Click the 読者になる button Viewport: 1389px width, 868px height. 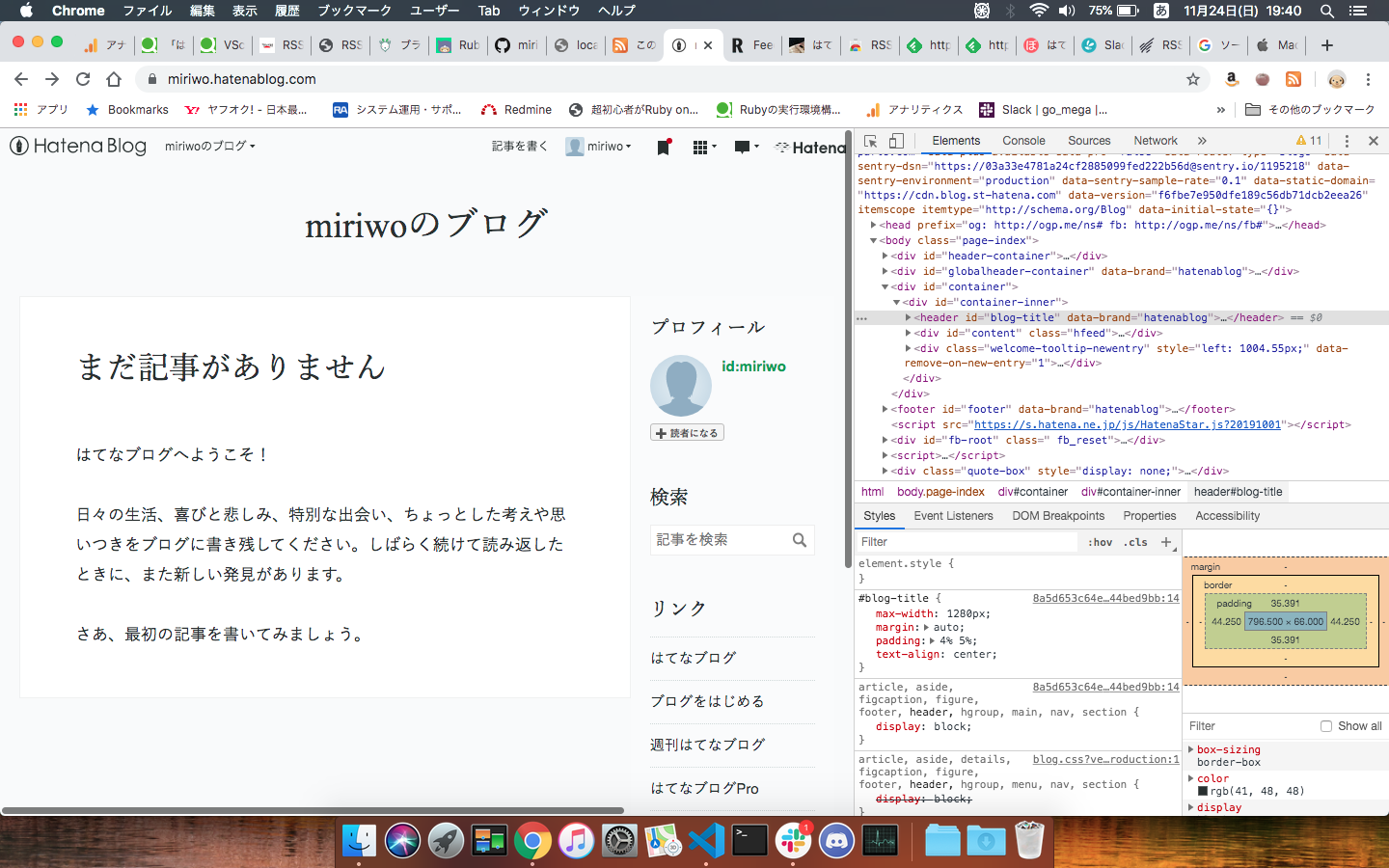tap(687, 432)
